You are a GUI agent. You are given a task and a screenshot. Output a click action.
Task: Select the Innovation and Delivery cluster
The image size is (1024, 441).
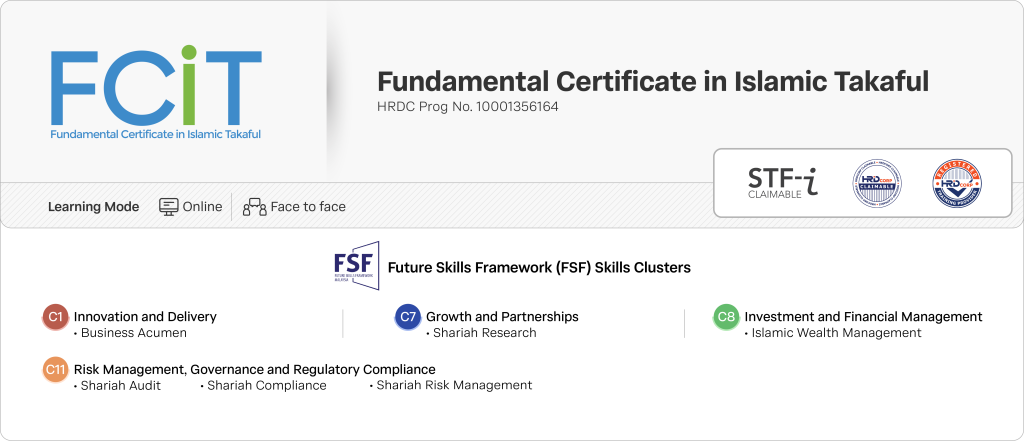(x=145, y=317)
